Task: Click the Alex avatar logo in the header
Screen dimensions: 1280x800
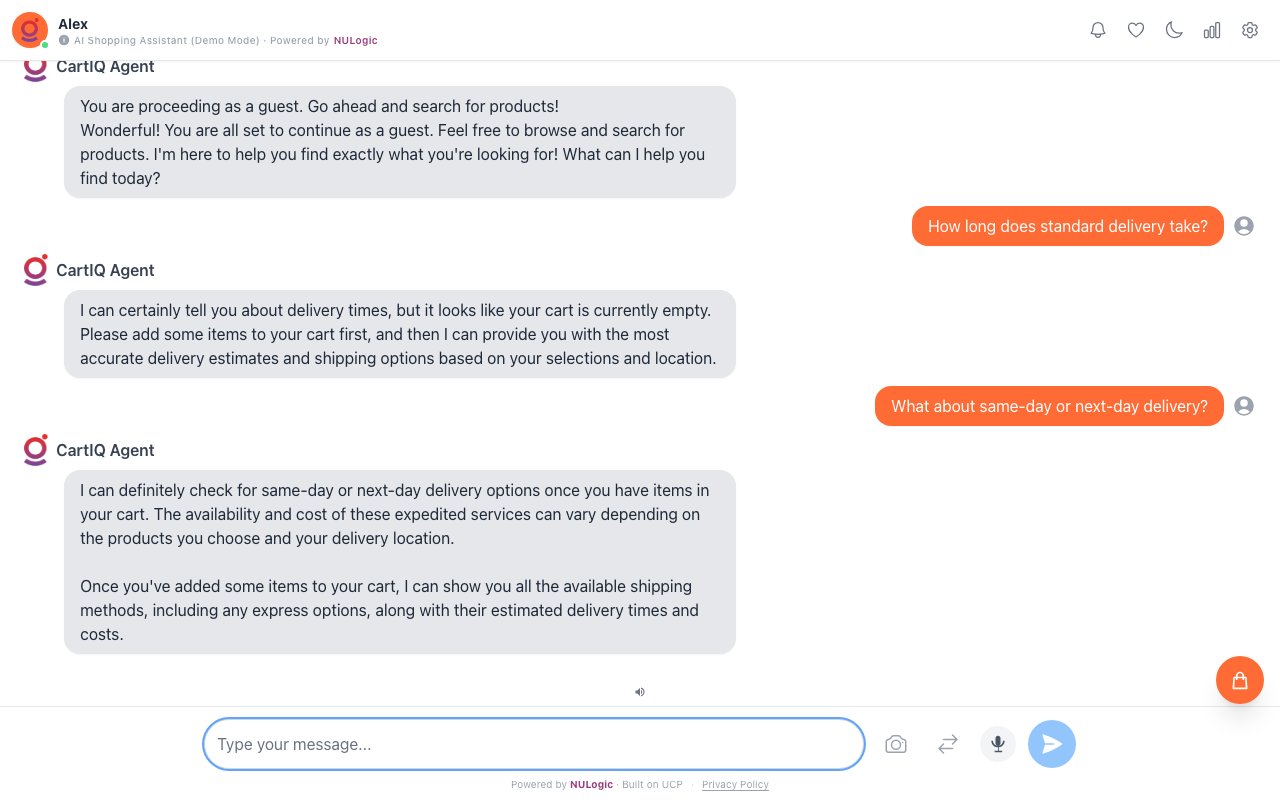Action: pyautogui.click(x=30, y=30)
